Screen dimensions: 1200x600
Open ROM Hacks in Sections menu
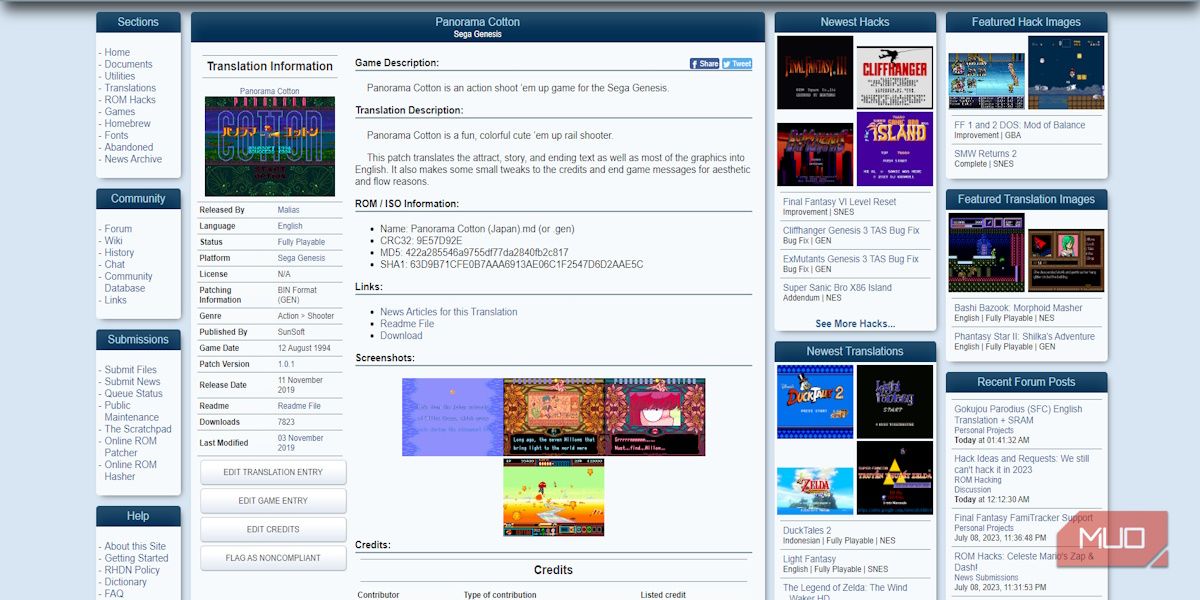point(130,100)
